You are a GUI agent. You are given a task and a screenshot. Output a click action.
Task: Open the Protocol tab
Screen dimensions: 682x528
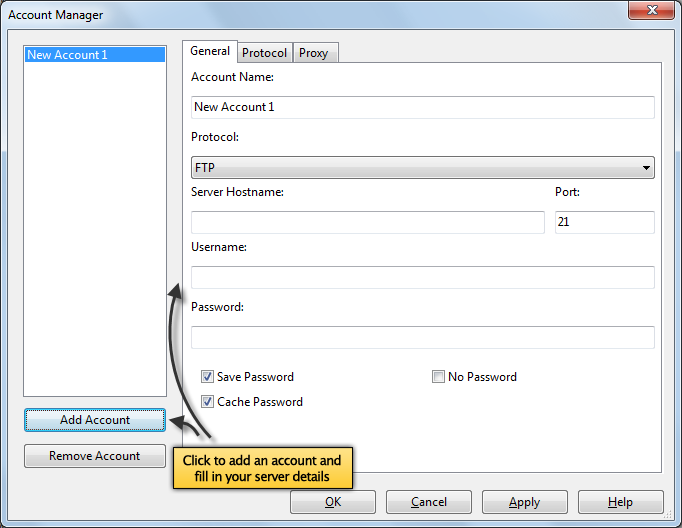264,53
